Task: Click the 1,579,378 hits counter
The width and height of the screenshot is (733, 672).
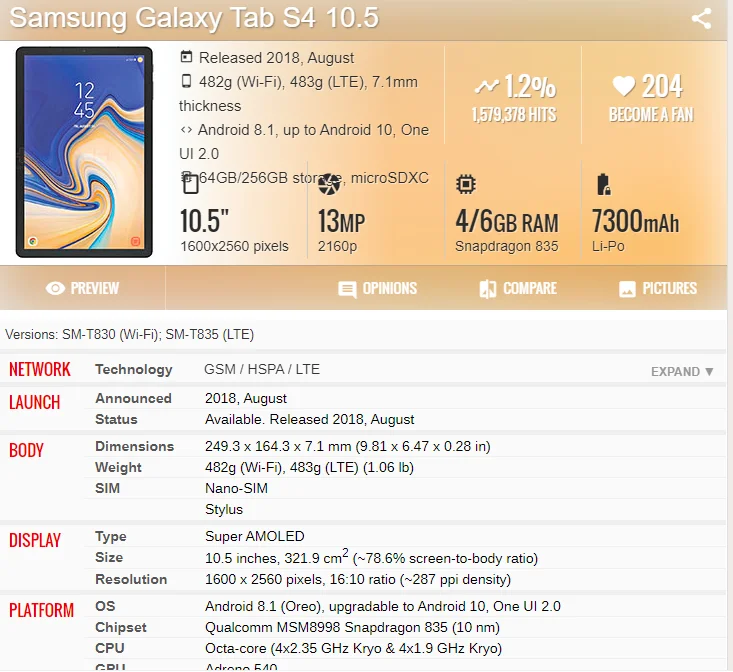Action: point(514,114)
